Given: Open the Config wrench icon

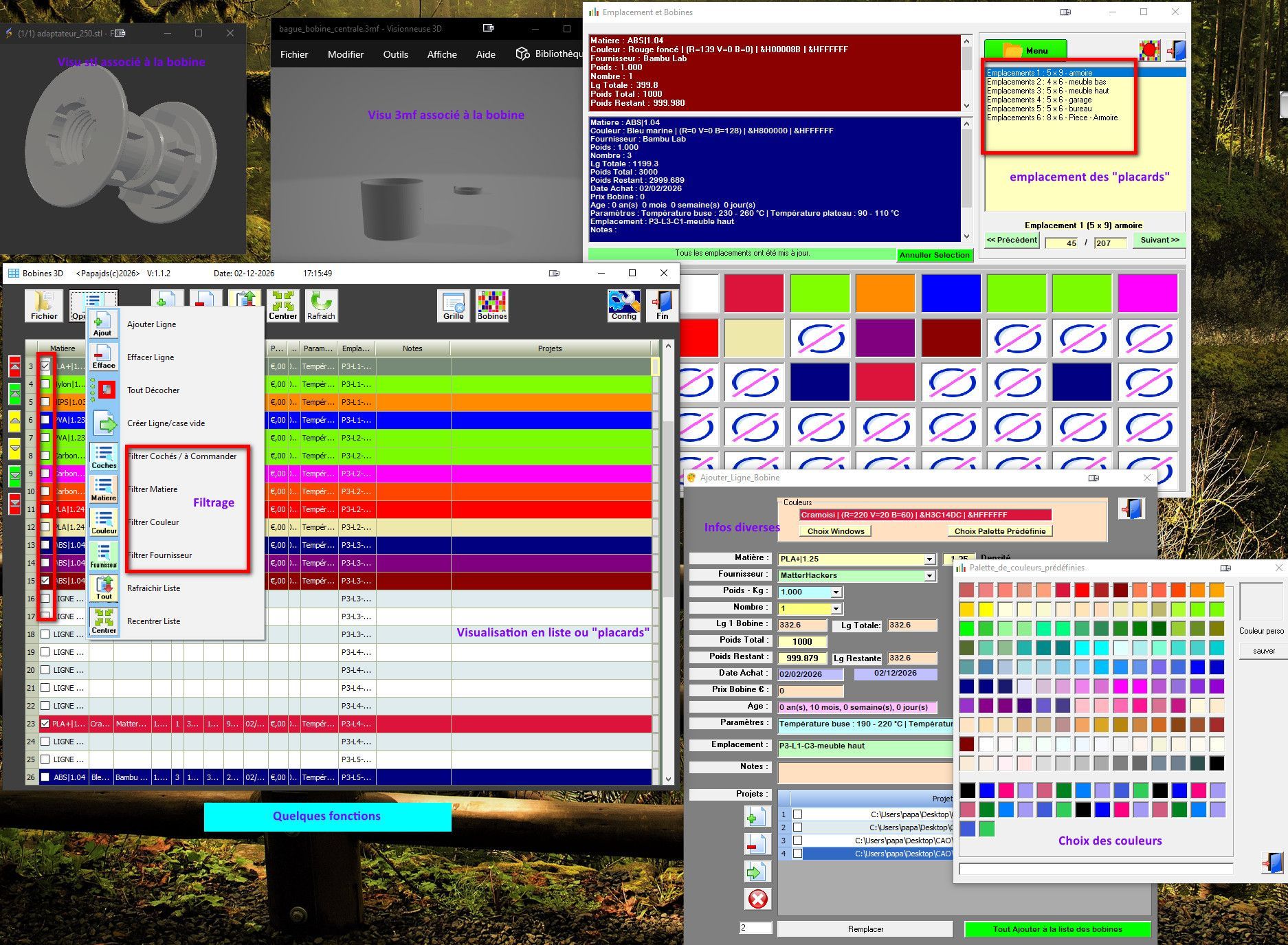Looking at the screenshot, I should [624, 305].
